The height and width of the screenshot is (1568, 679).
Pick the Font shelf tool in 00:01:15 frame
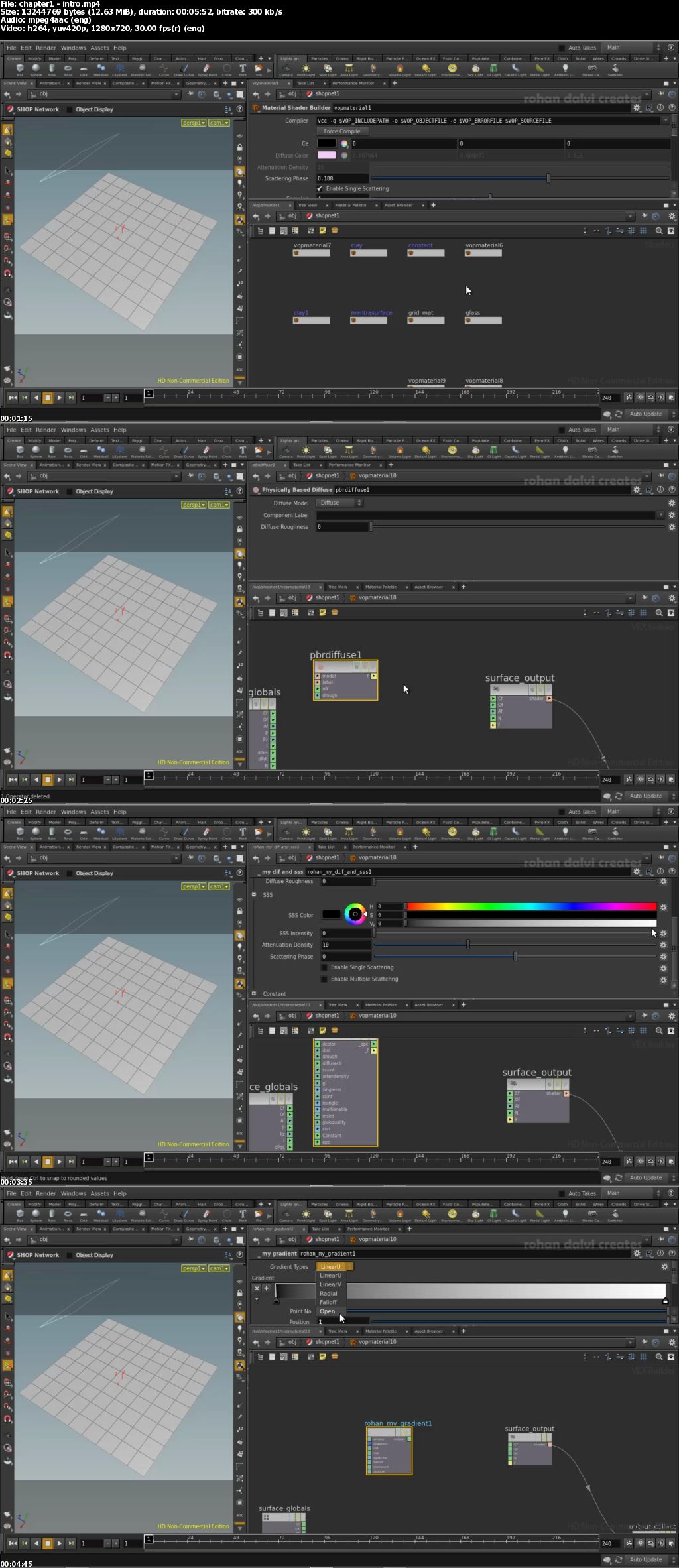tap(243, 70)
